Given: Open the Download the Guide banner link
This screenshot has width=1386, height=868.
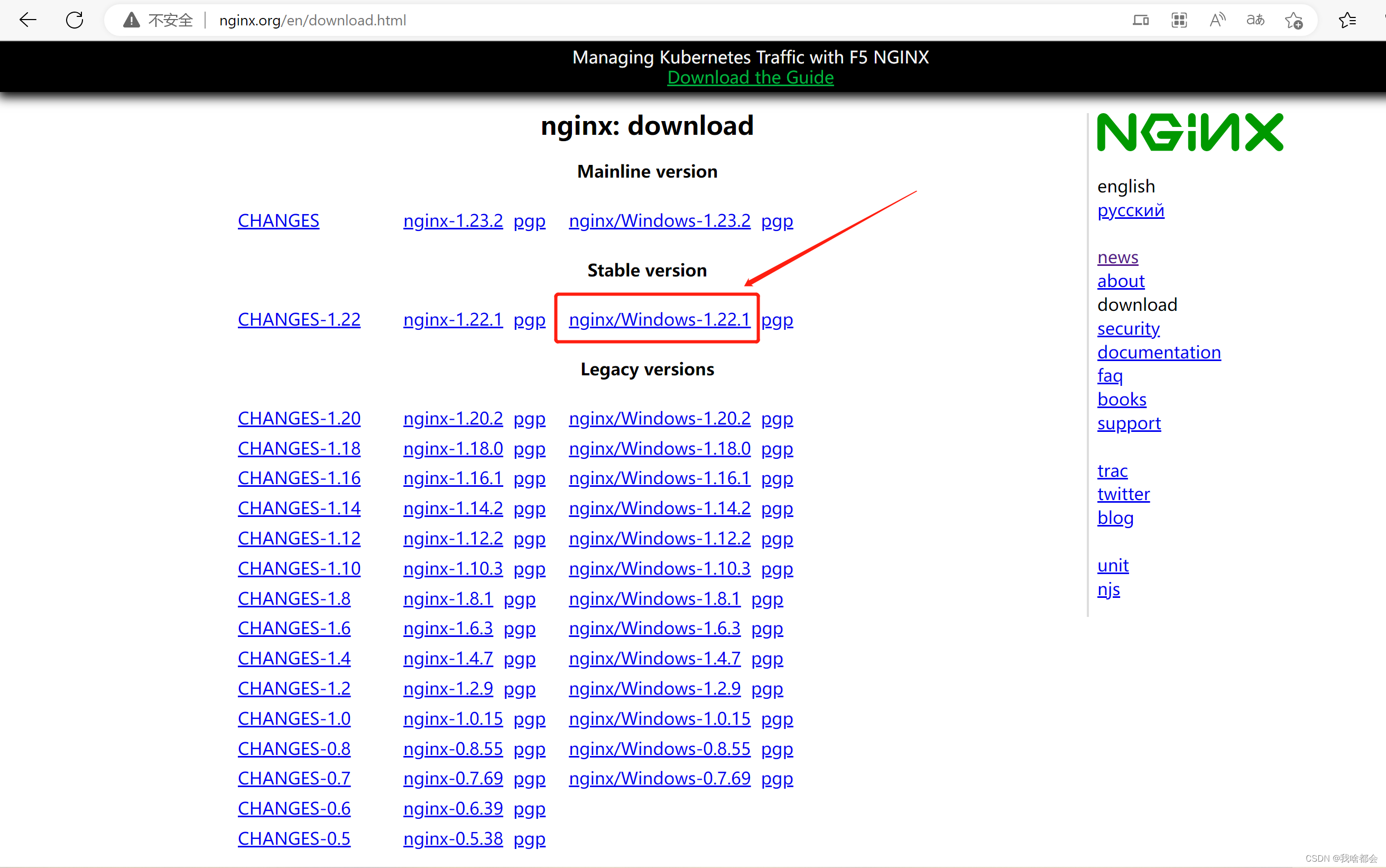Looking at the screenshot, I should tap(750, 78).
